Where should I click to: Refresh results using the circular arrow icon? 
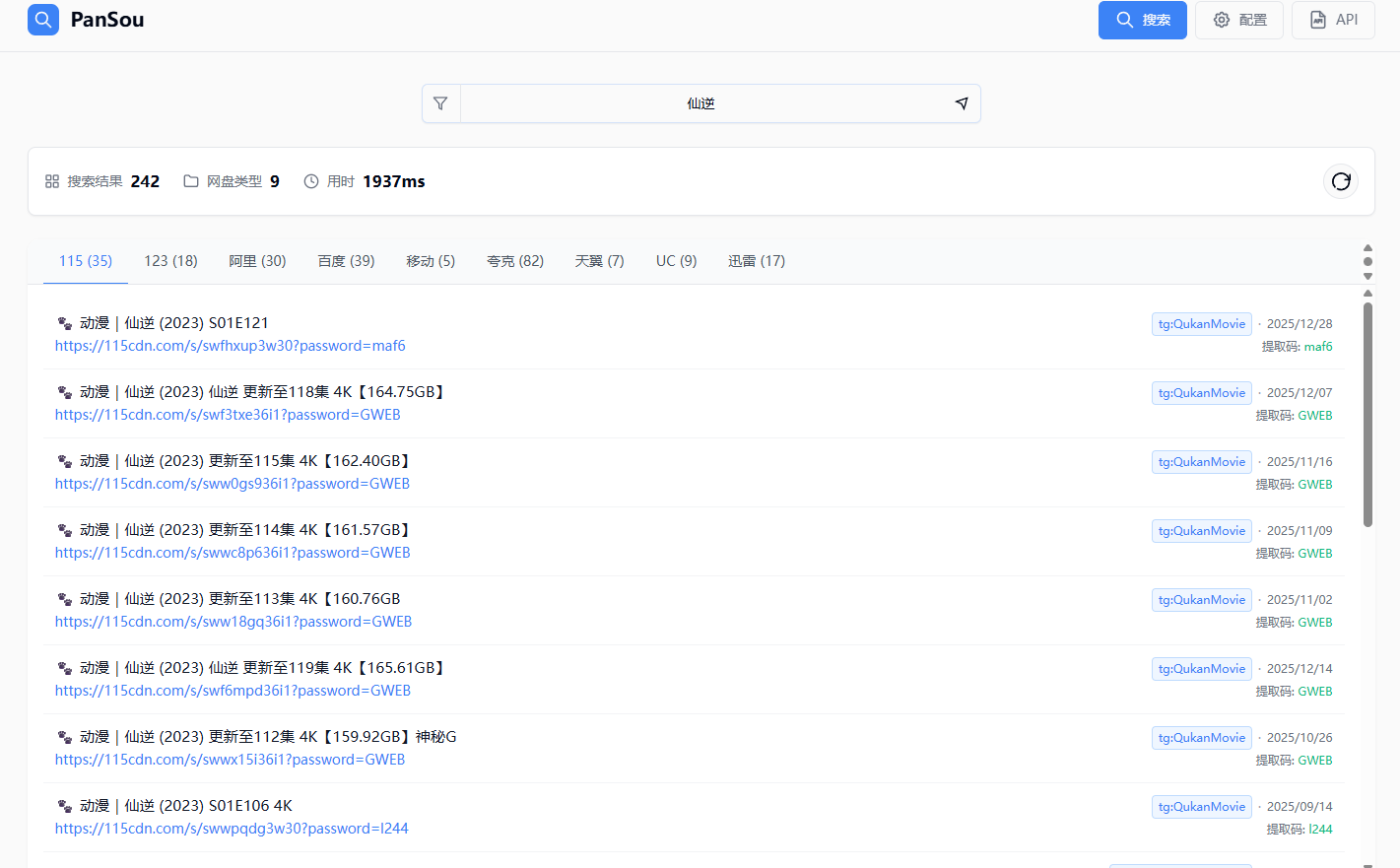(1340, 181)
